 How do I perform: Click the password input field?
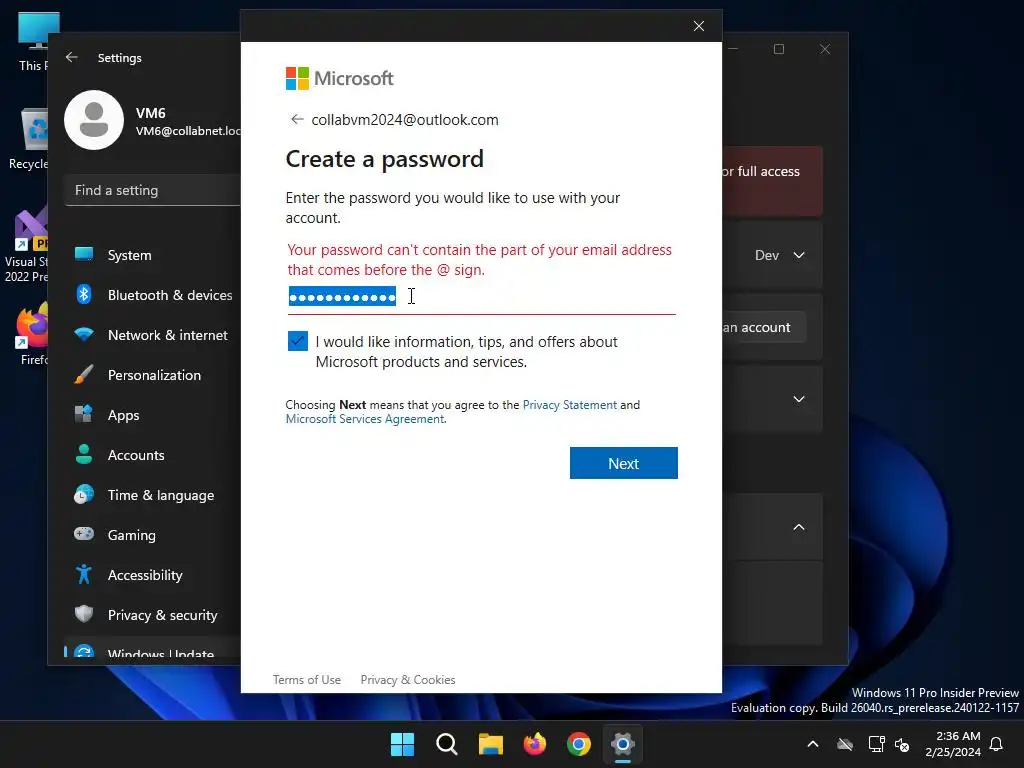tap(481, 297)
